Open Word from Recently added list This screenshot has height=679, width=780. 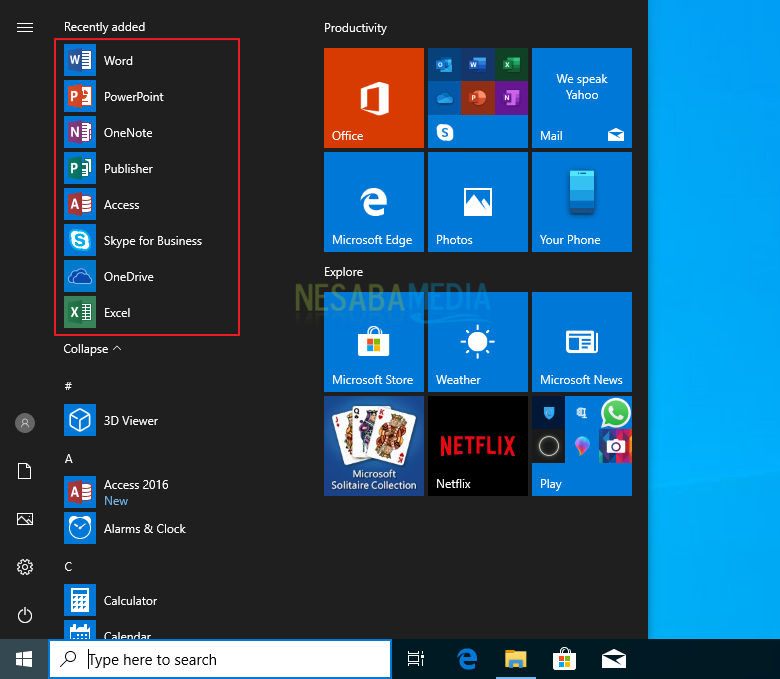click(x=147, y=61)
